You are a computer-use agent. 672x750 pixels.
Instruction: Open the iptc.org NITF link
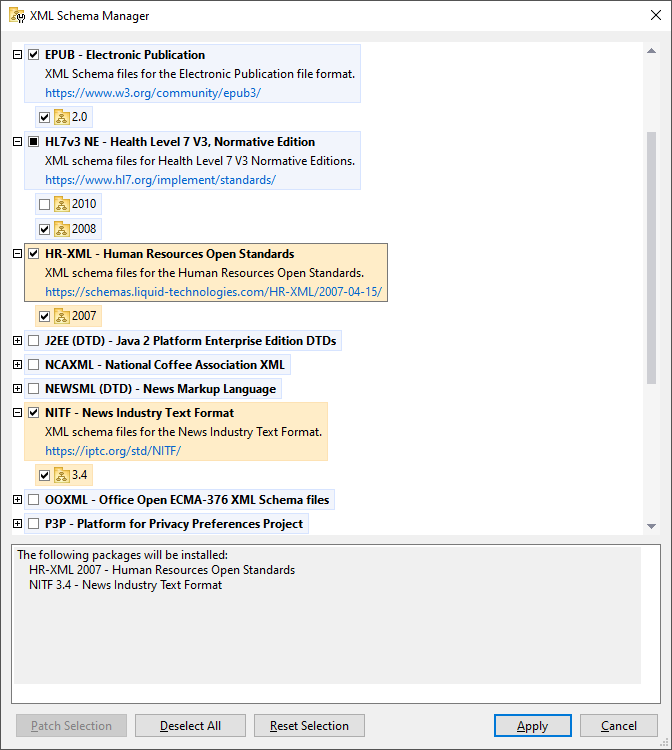click(x=112, y=451)
